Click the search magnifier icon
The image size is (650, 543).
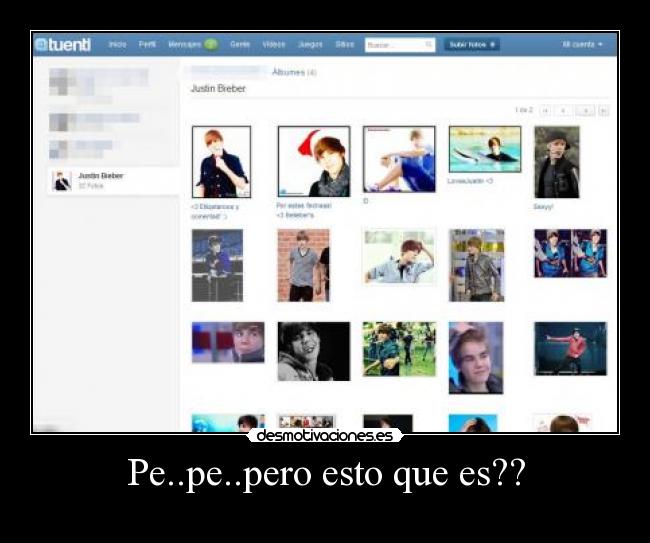[429, 45]
